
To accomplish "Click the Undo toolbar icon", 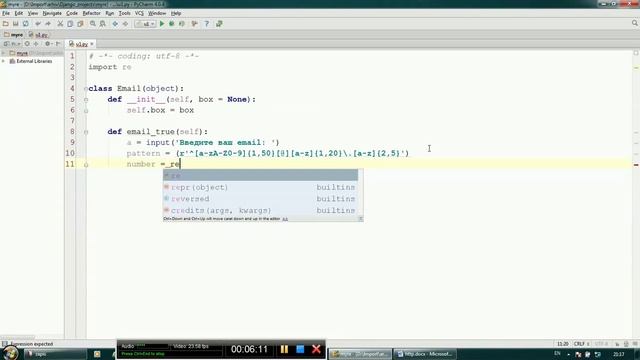I will (x=38, y=24).
